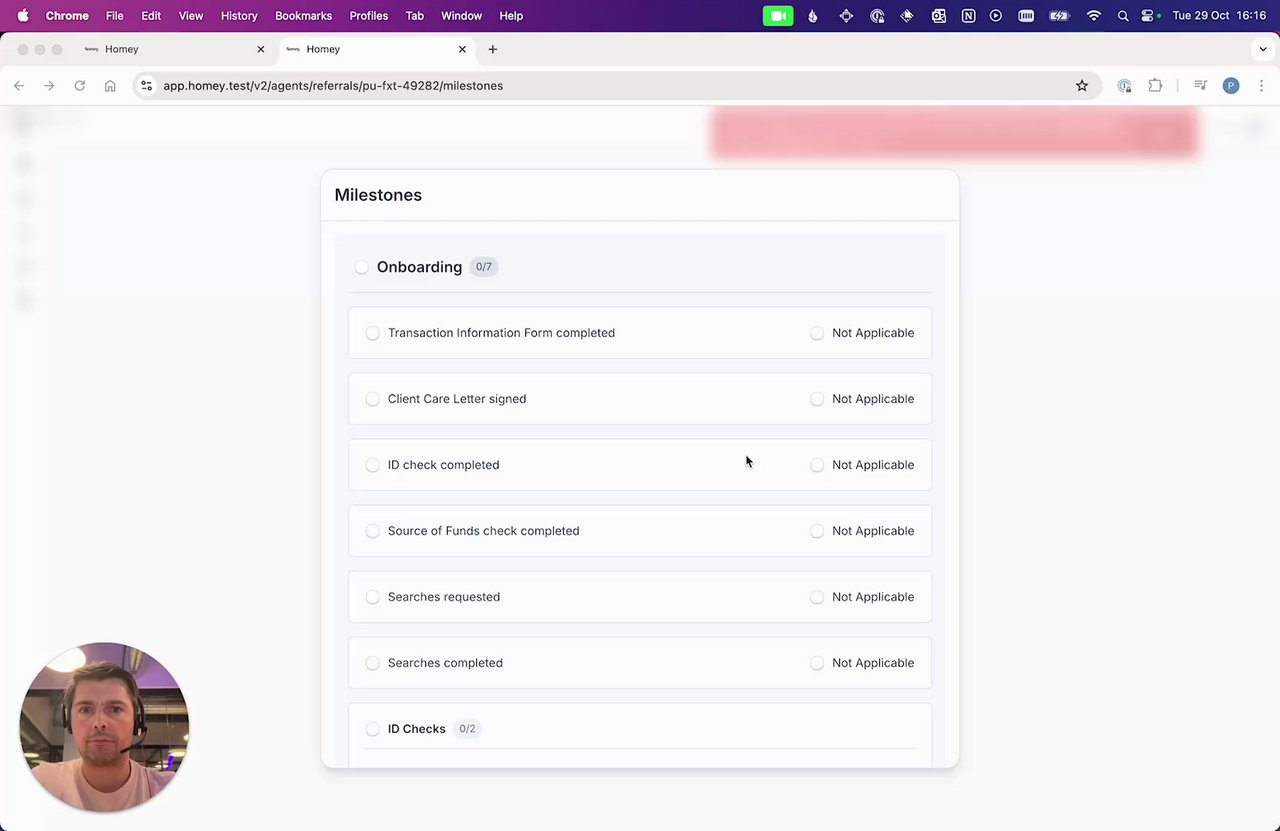
Task: Click the browser forward arrow
Action: tap(49, 86)
